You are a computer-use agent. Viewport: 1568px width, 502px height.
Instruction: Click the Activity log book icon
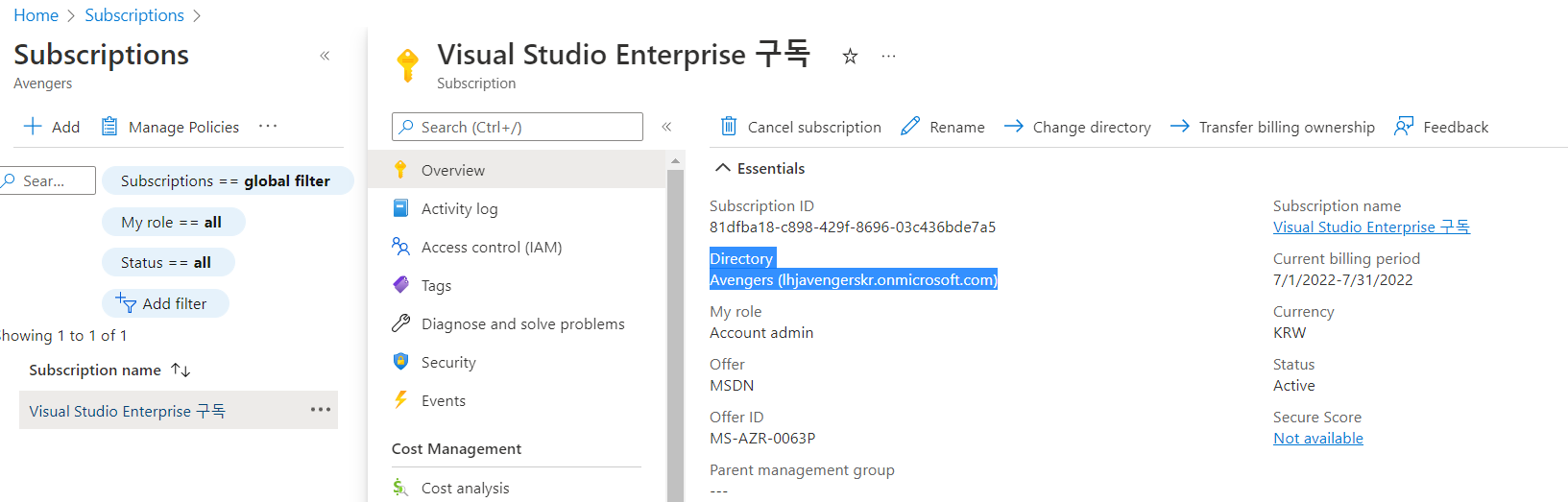401,207
